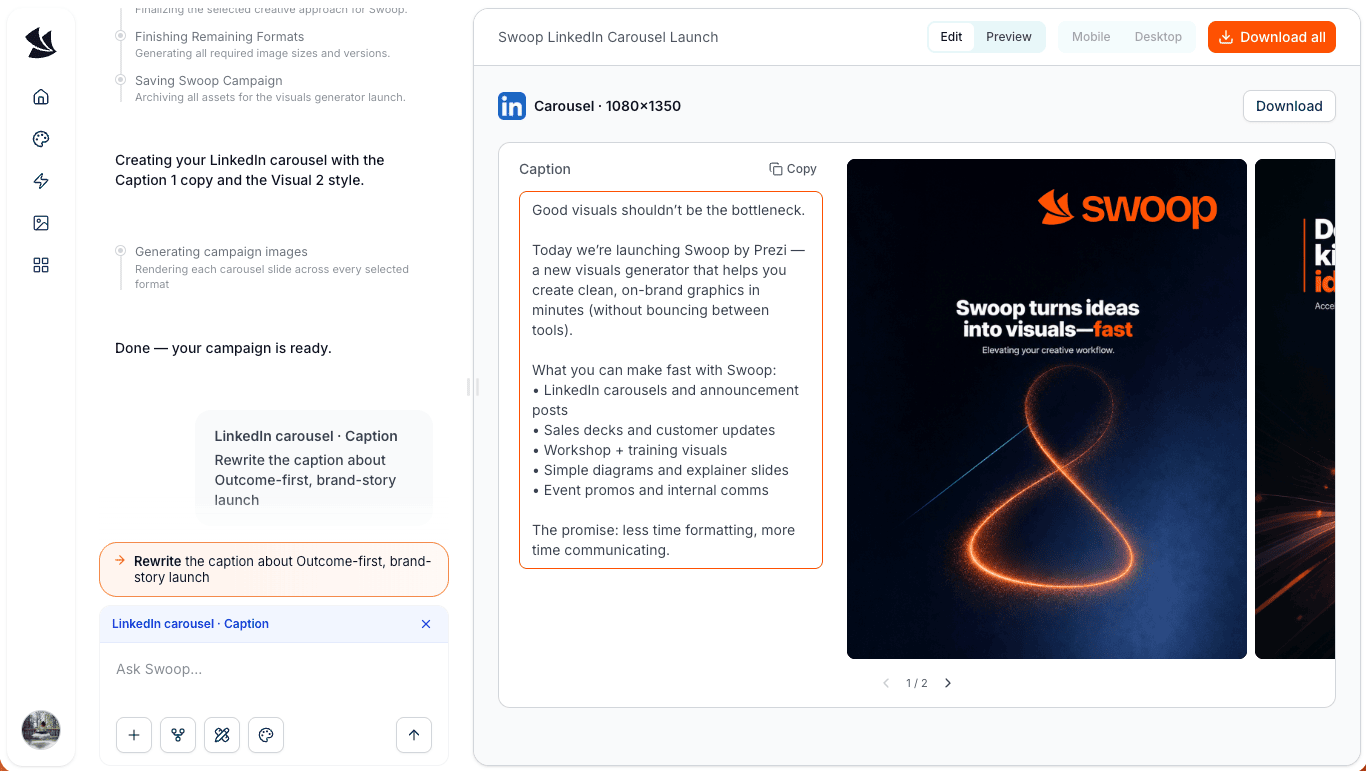Click the LinkedIn carousel · Caption message bubble

coord(314,467)
